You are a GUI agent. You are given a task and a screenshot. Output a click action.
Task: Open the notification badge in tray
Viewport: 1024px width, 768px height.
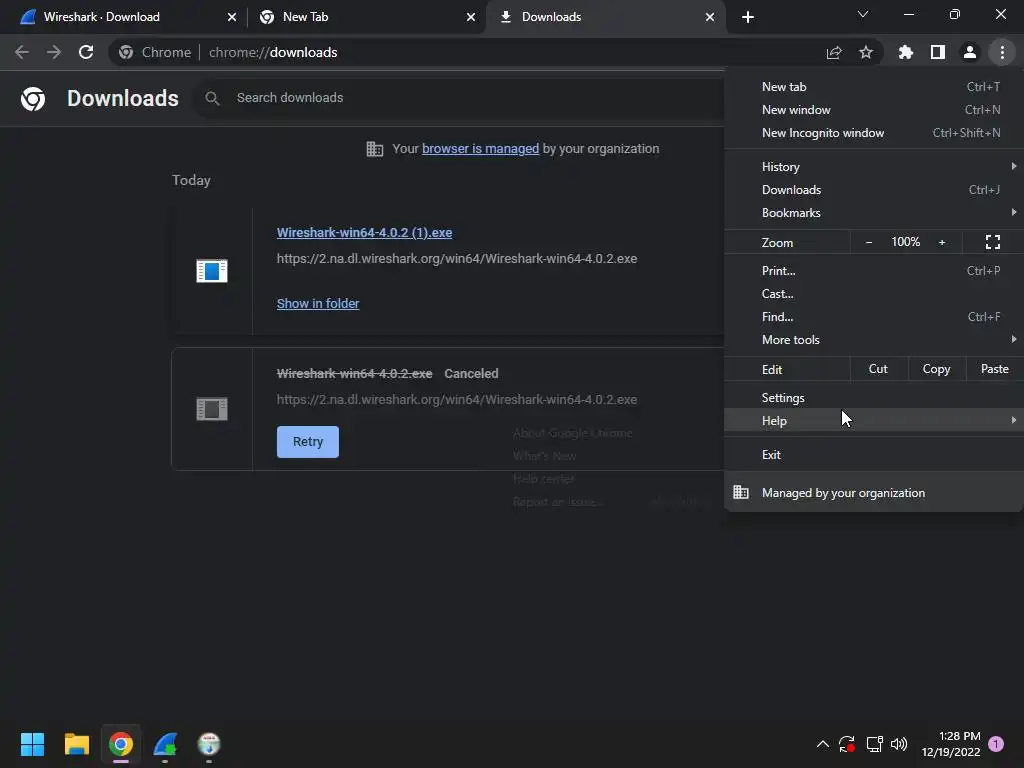point(996,744)
